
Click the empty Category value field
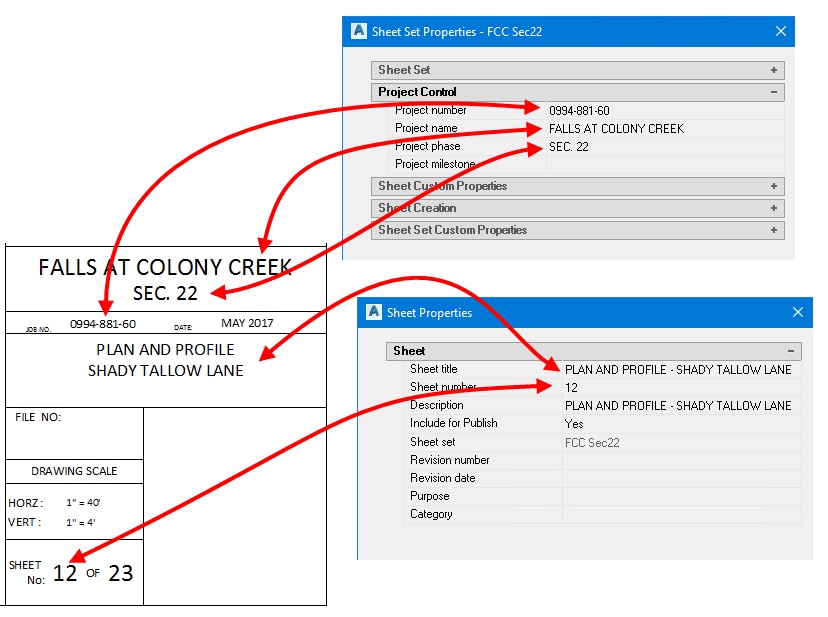click(682, 514)
